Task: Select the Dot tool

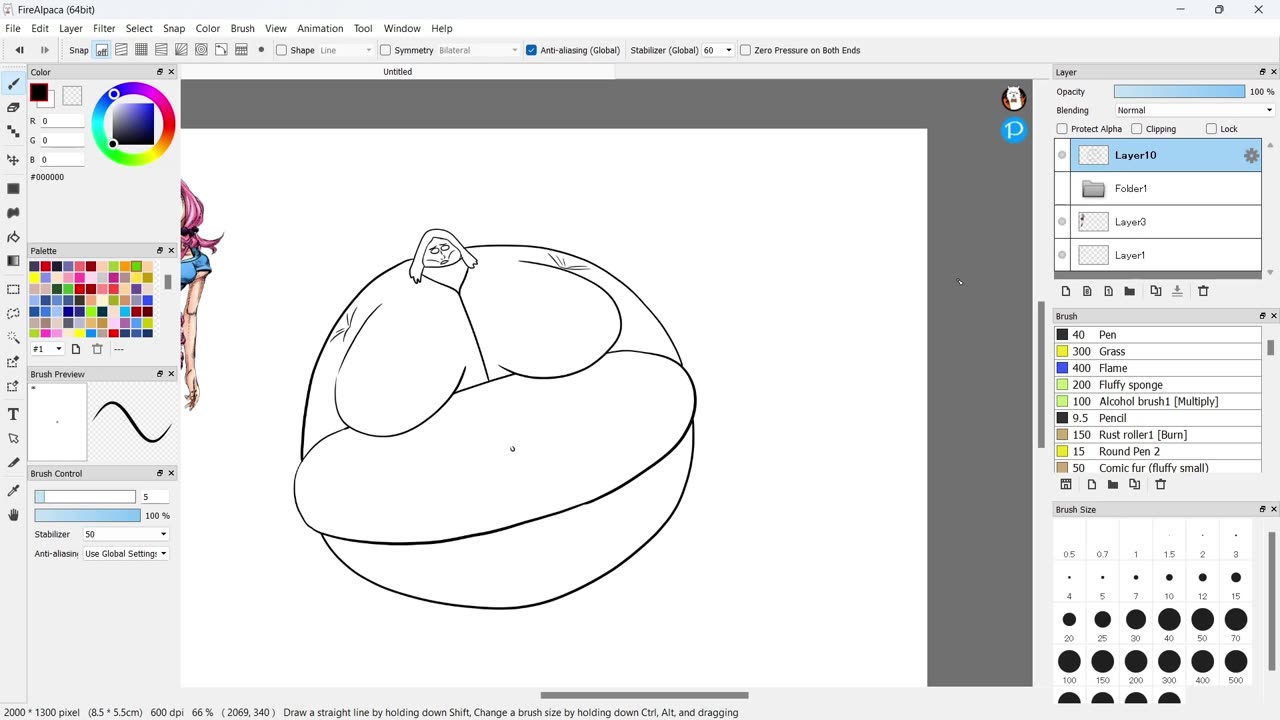Action: pyautogui.click(x=13, y=131)
